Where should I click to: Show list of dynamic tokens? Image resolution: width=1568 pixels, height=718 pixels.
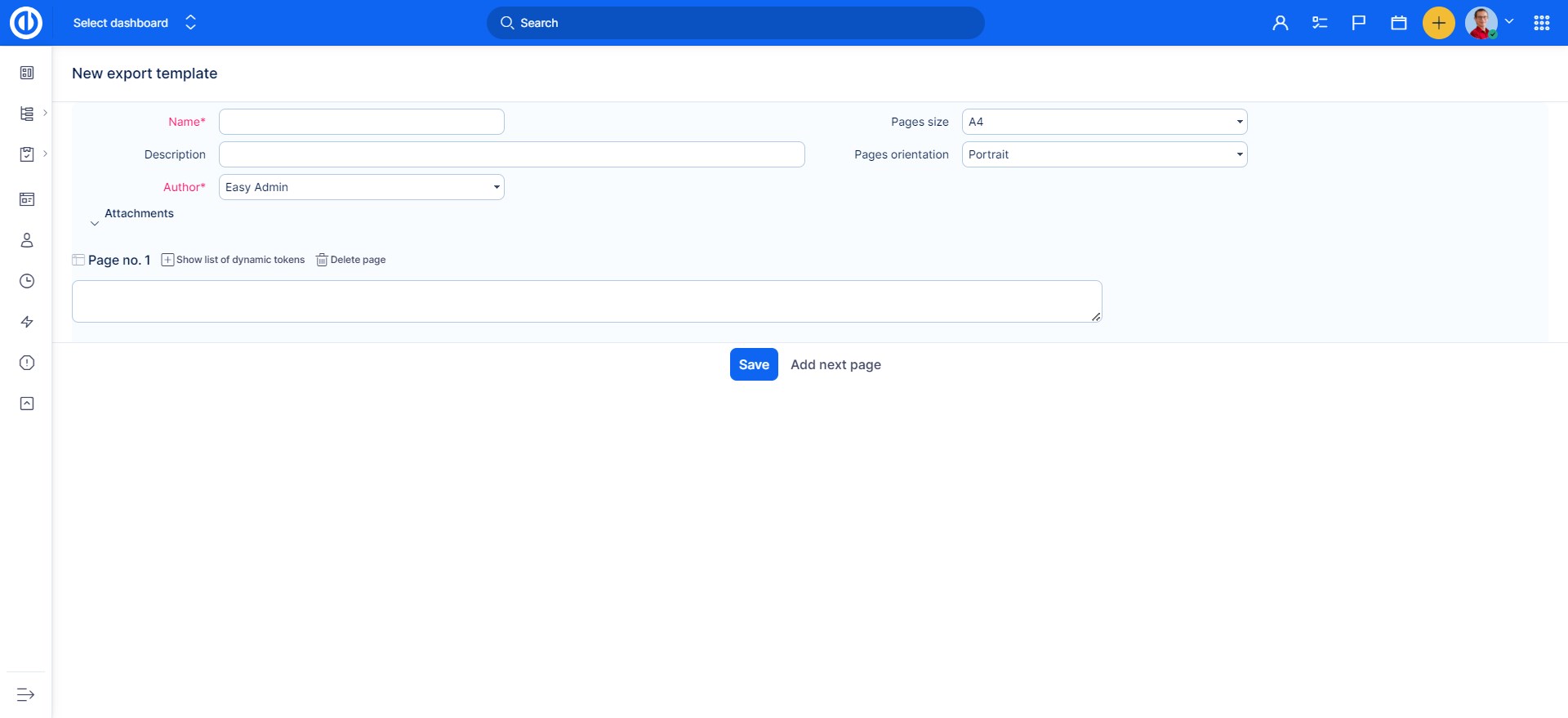233,260
